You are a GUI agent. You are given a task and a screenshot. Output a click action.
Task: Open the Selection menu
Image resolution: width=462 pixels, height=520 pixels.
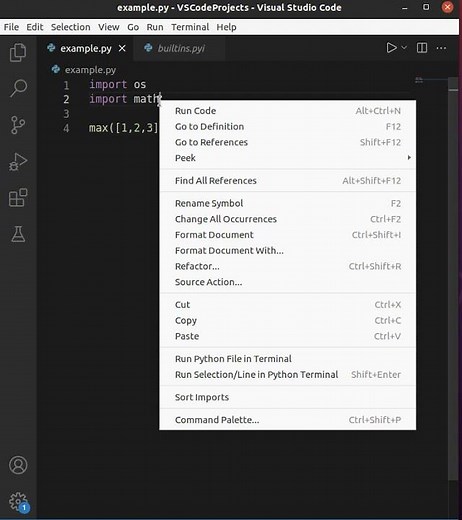[x=71, y=27]
